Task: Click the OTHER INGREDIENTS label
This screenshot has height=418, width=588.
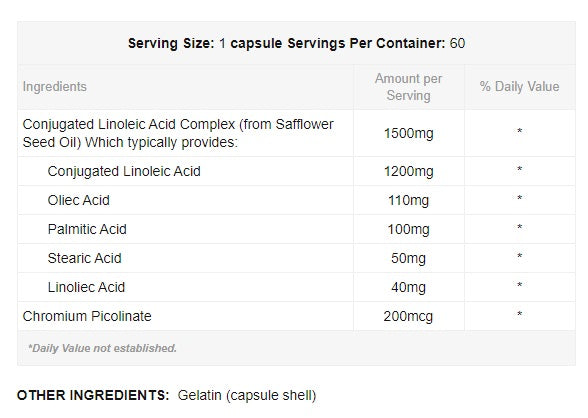Action: [93, 395]
